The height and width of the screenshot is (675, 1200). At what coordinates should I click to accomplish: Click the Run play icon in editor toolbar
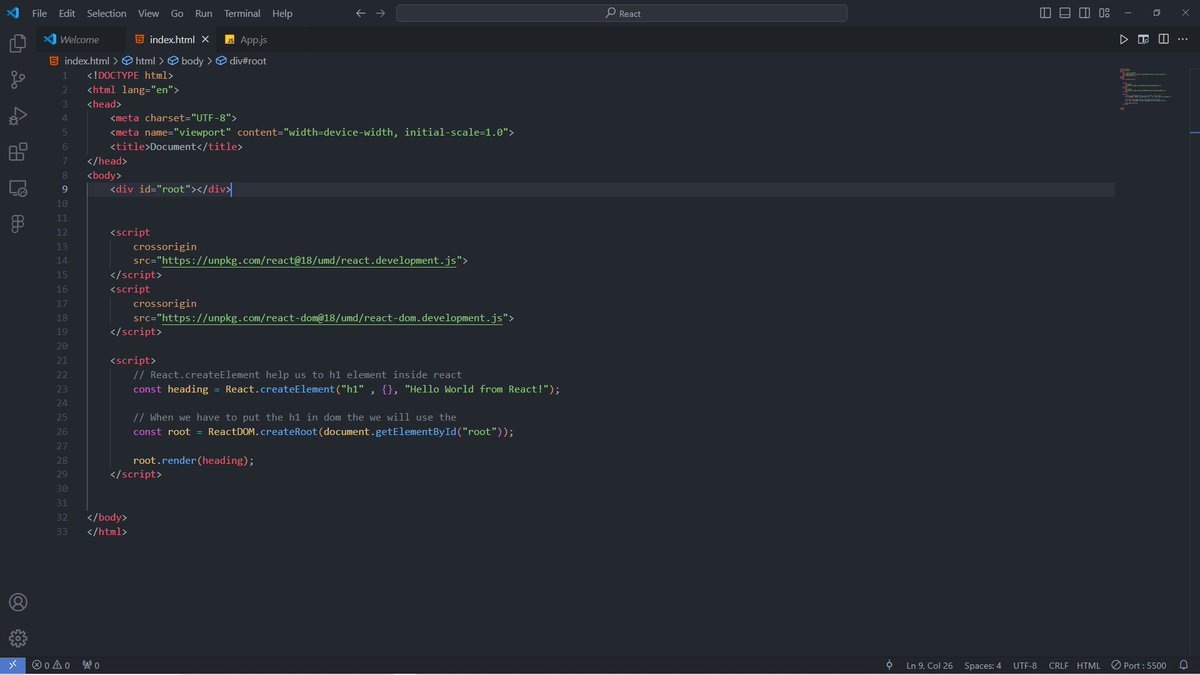pyautogui.click(x=1124, y=39)
